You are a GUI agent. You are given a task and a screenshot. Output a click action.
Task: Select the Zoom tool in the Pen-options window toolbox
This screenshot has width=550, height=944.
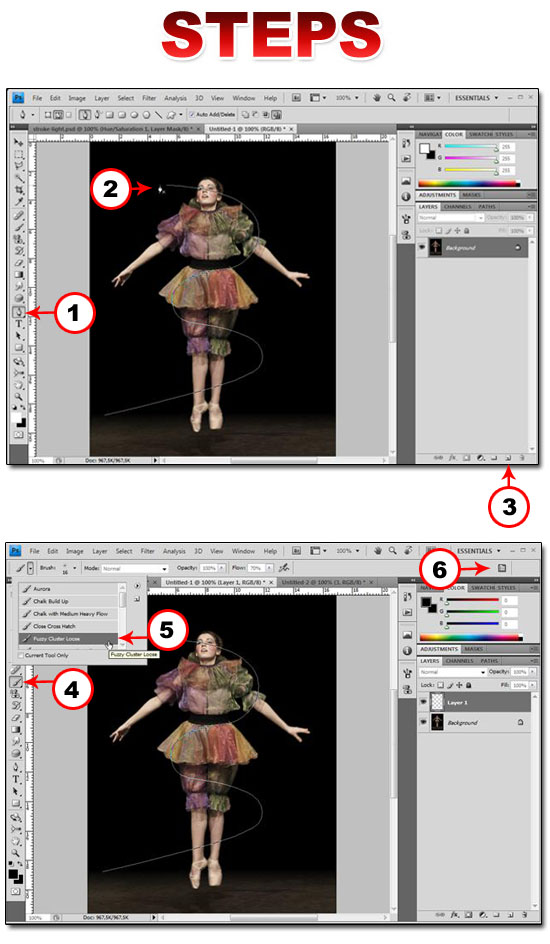(x=19, y=397)
